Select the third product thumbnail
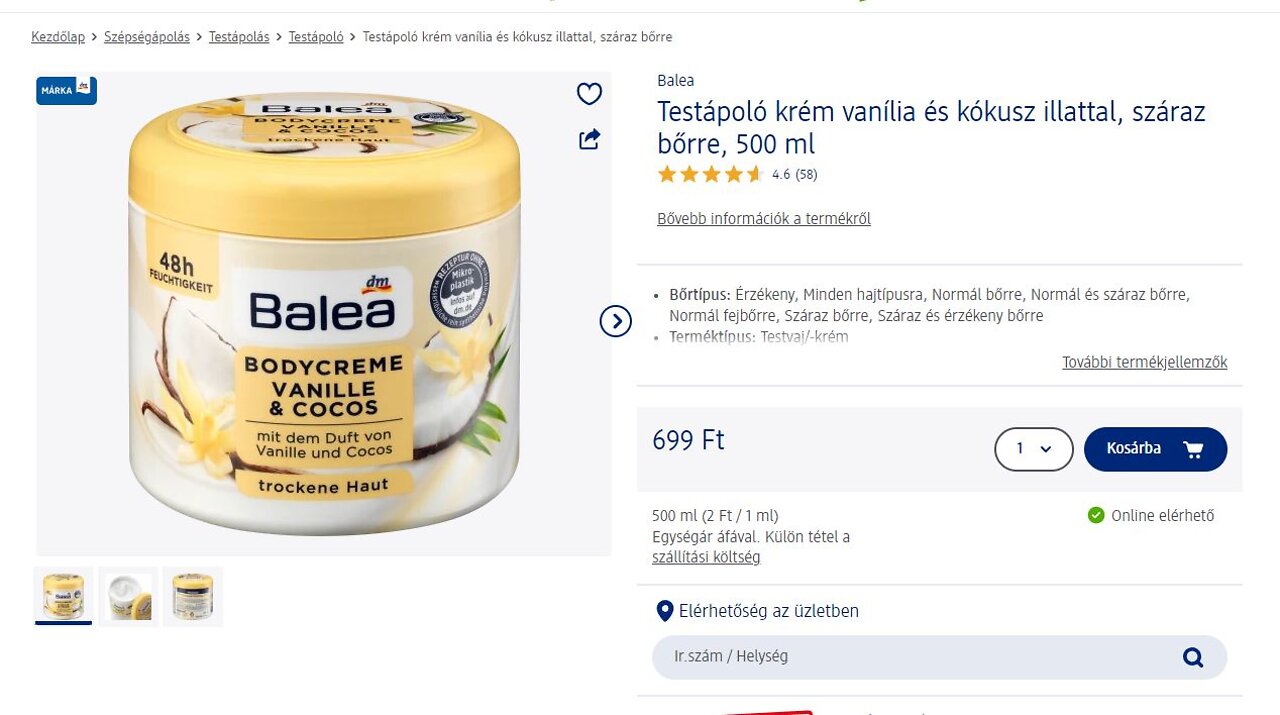1280x715 pixels. (193, 596)
